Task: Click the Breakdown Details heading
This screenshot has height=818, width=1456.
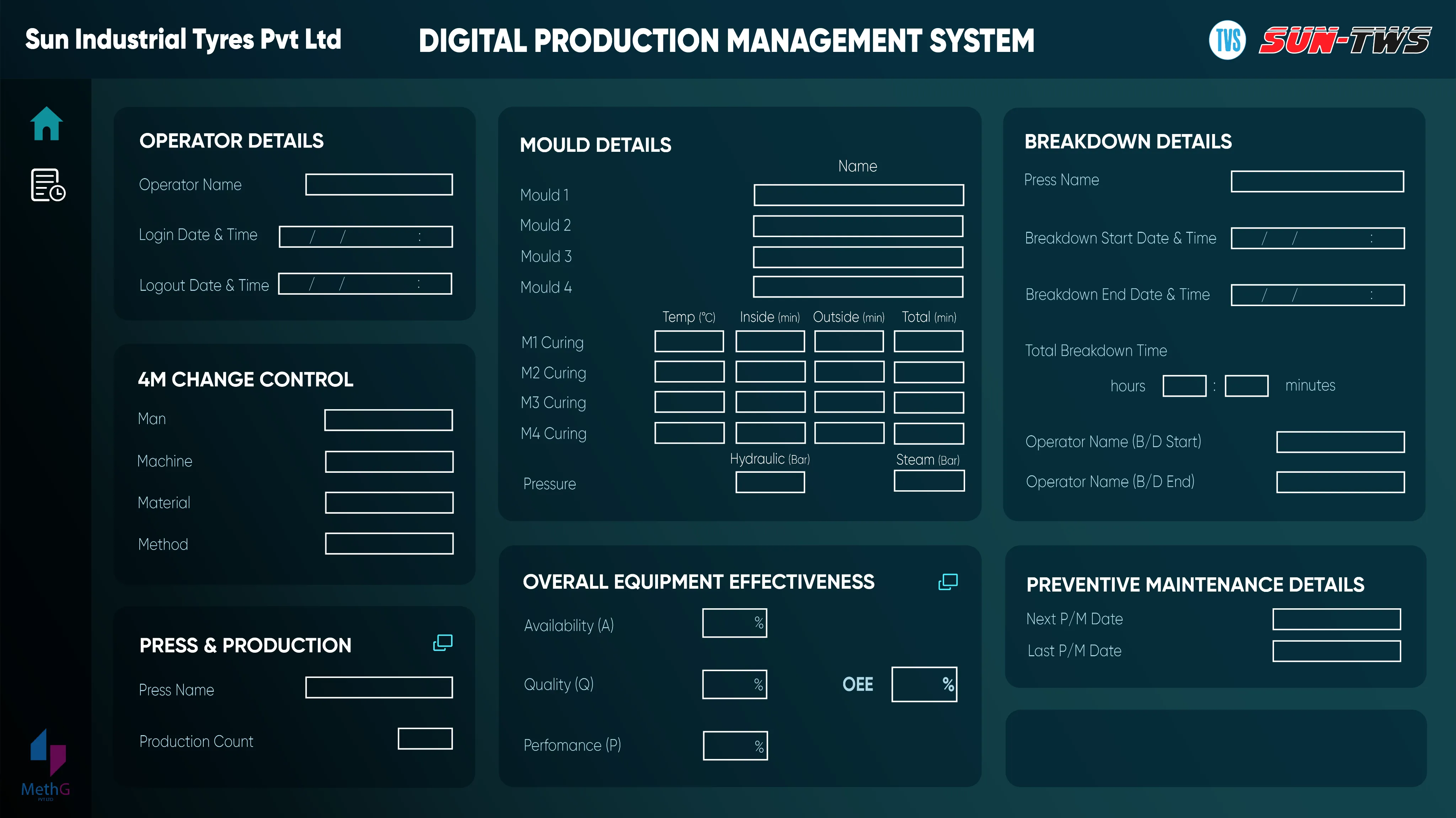Action: [x=1128, y=141]
